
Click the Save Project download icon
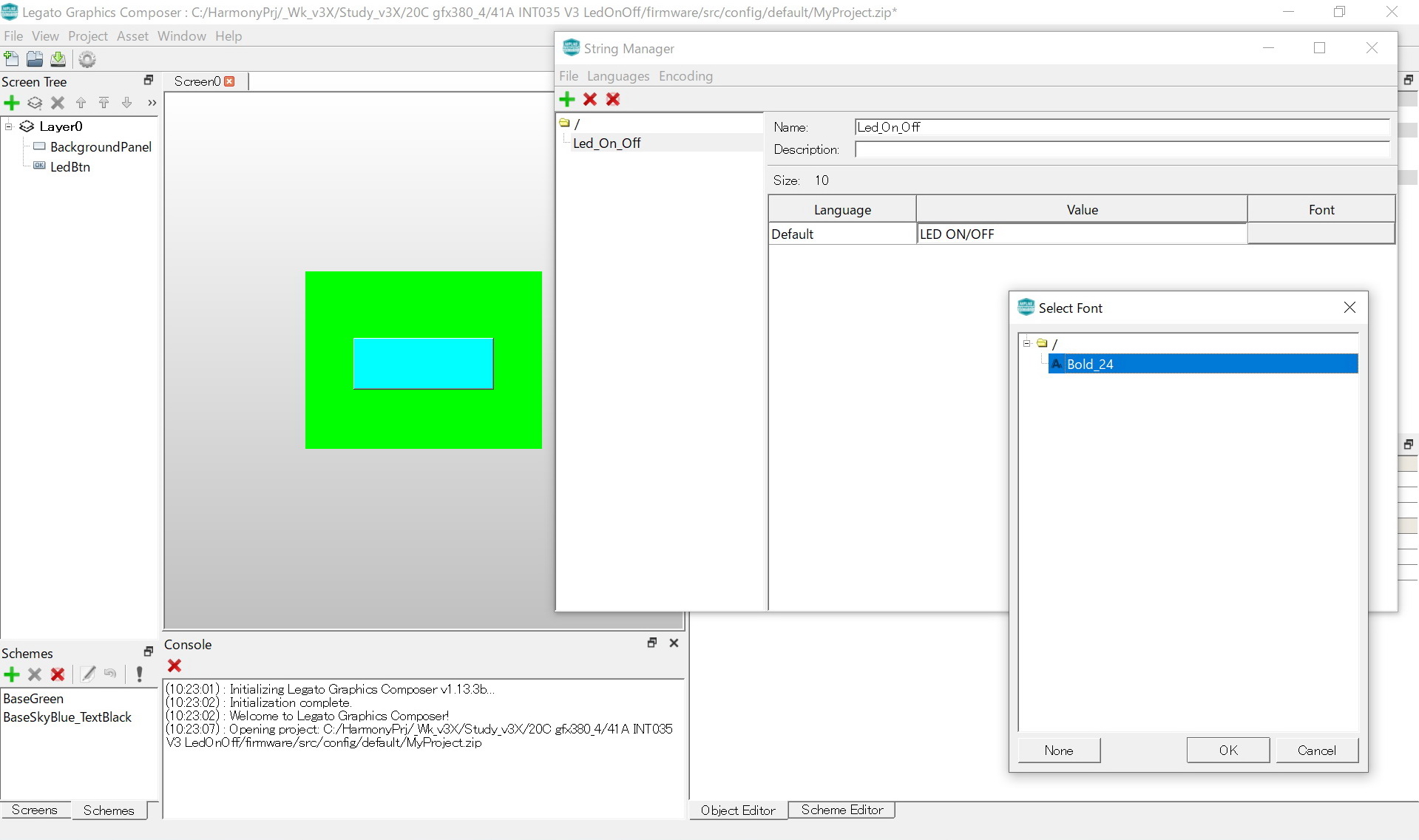tap(58, 59)
